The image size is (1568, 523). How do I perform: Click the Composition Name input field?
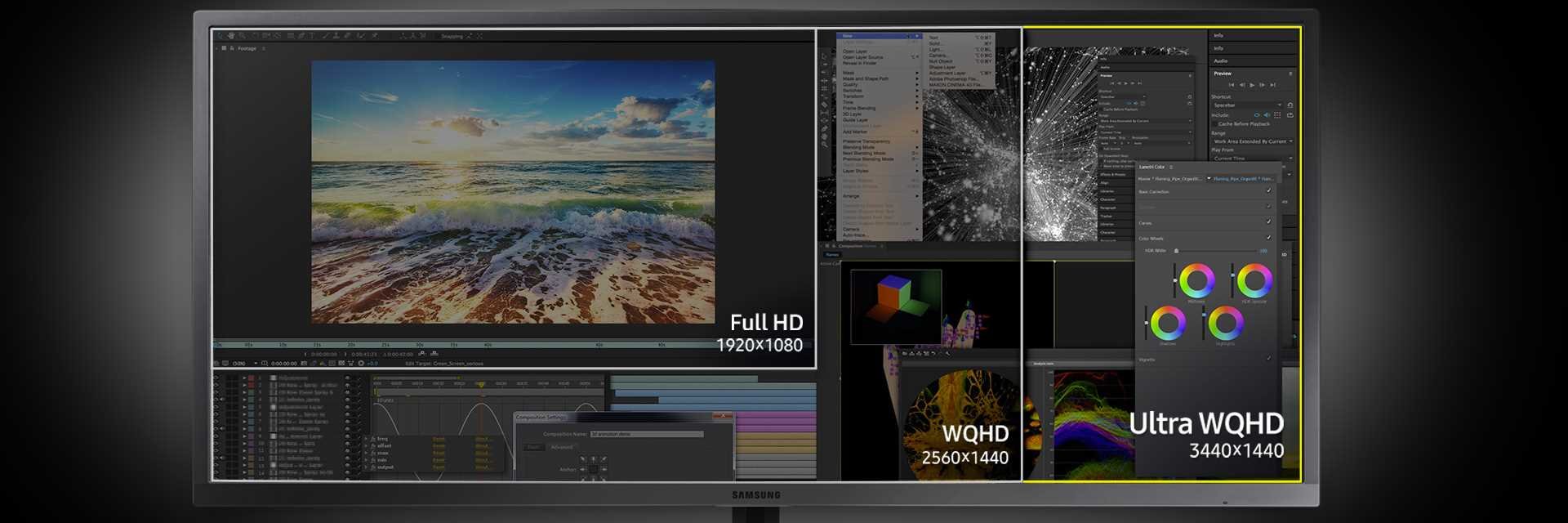[646, 434]
